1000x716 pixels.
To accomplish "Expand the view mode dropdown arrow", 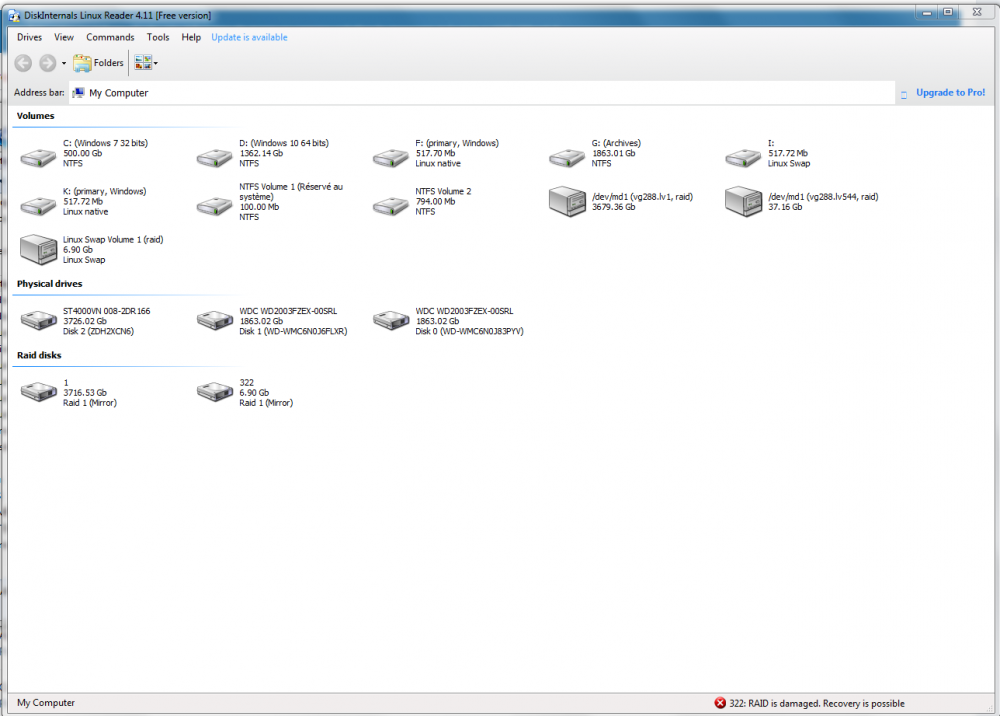I will coord(156,63).
